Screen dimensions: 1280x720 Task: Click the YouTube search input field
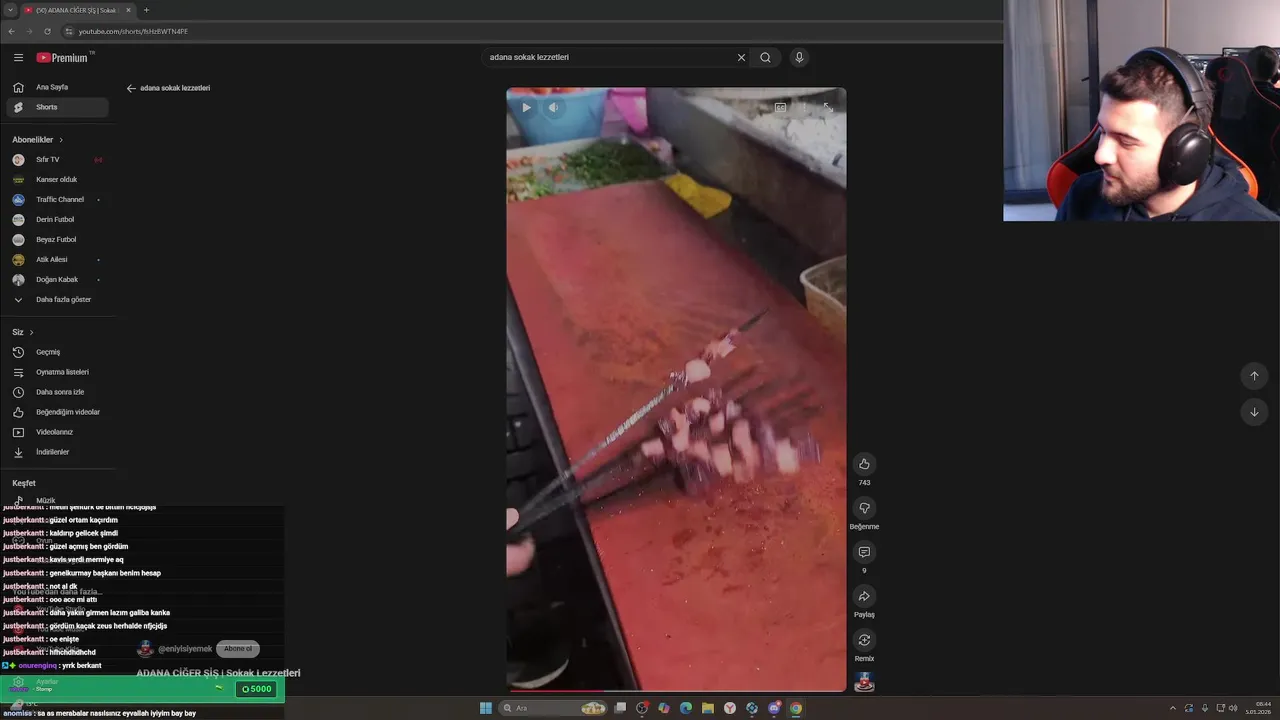[x=608, y=57]
